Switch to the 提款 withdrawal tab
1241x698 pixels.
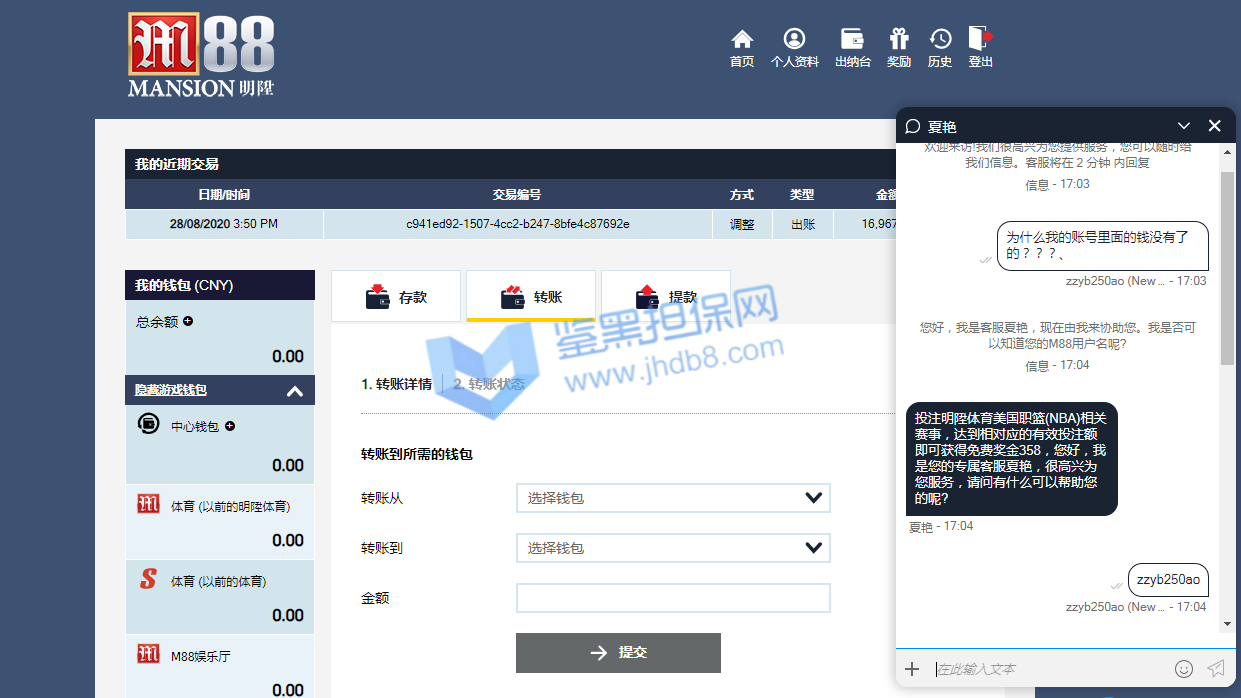pyautogui.click(x=666, y=297)
